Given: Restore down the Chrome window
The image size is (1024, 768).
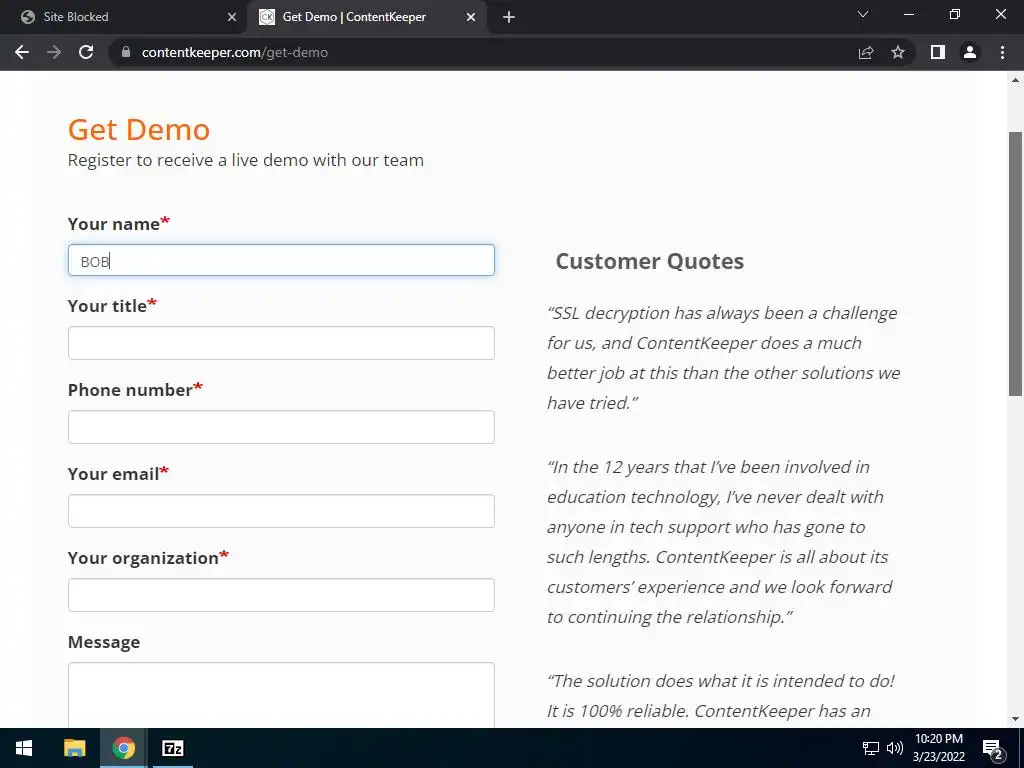Looking at the screenshot, I should [x=955, y=14].
